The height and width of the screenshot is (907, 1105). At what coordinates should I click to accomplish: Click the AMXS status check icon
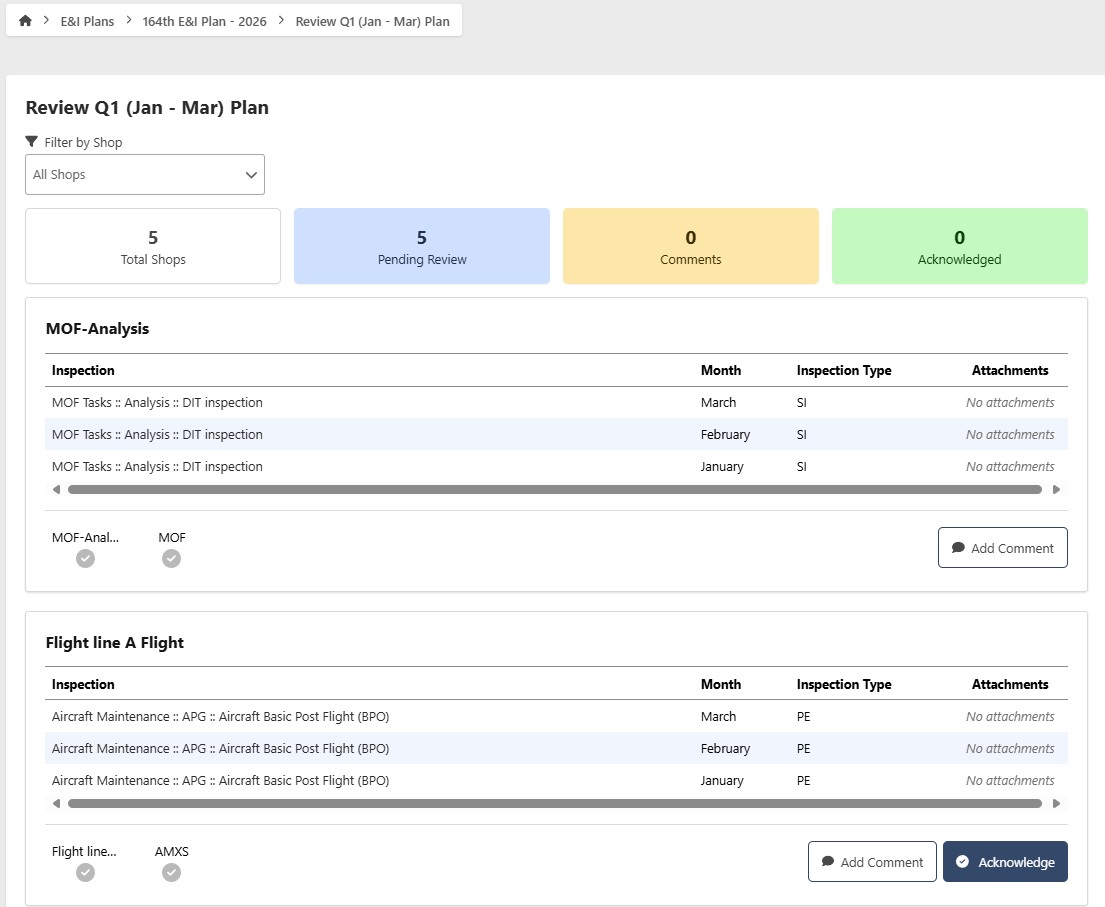pyautogui.click(x=172, y=873)
